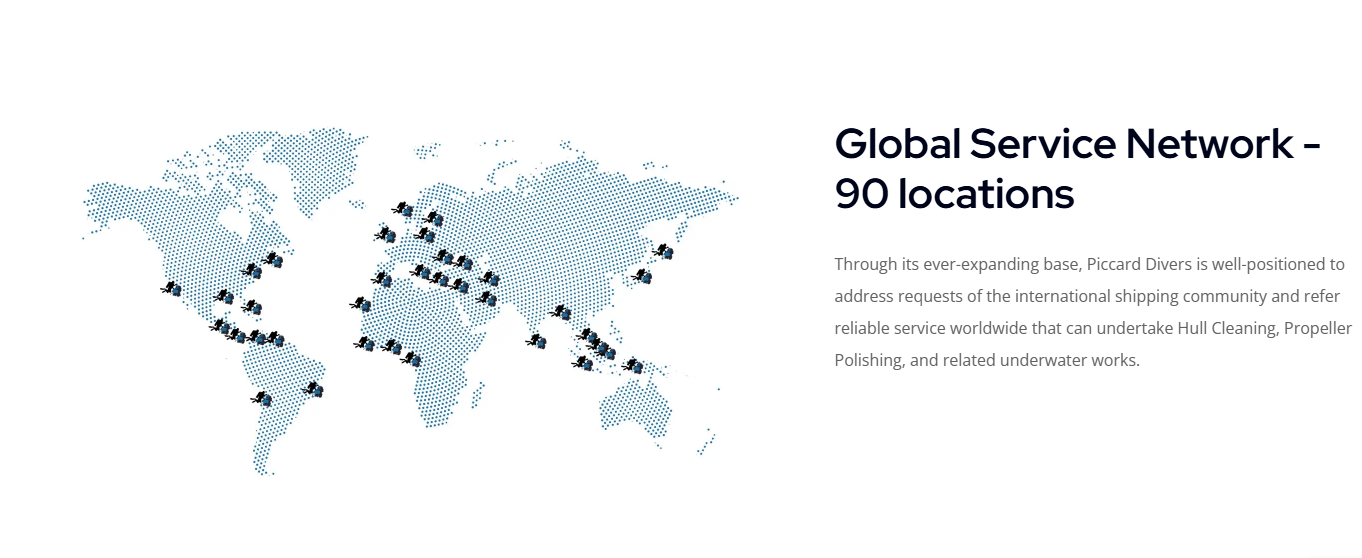Select the diver icon on the US Gulf coast
Image resolution: width=1362 pixels, height=558 pixels.
tap(225, 297)
